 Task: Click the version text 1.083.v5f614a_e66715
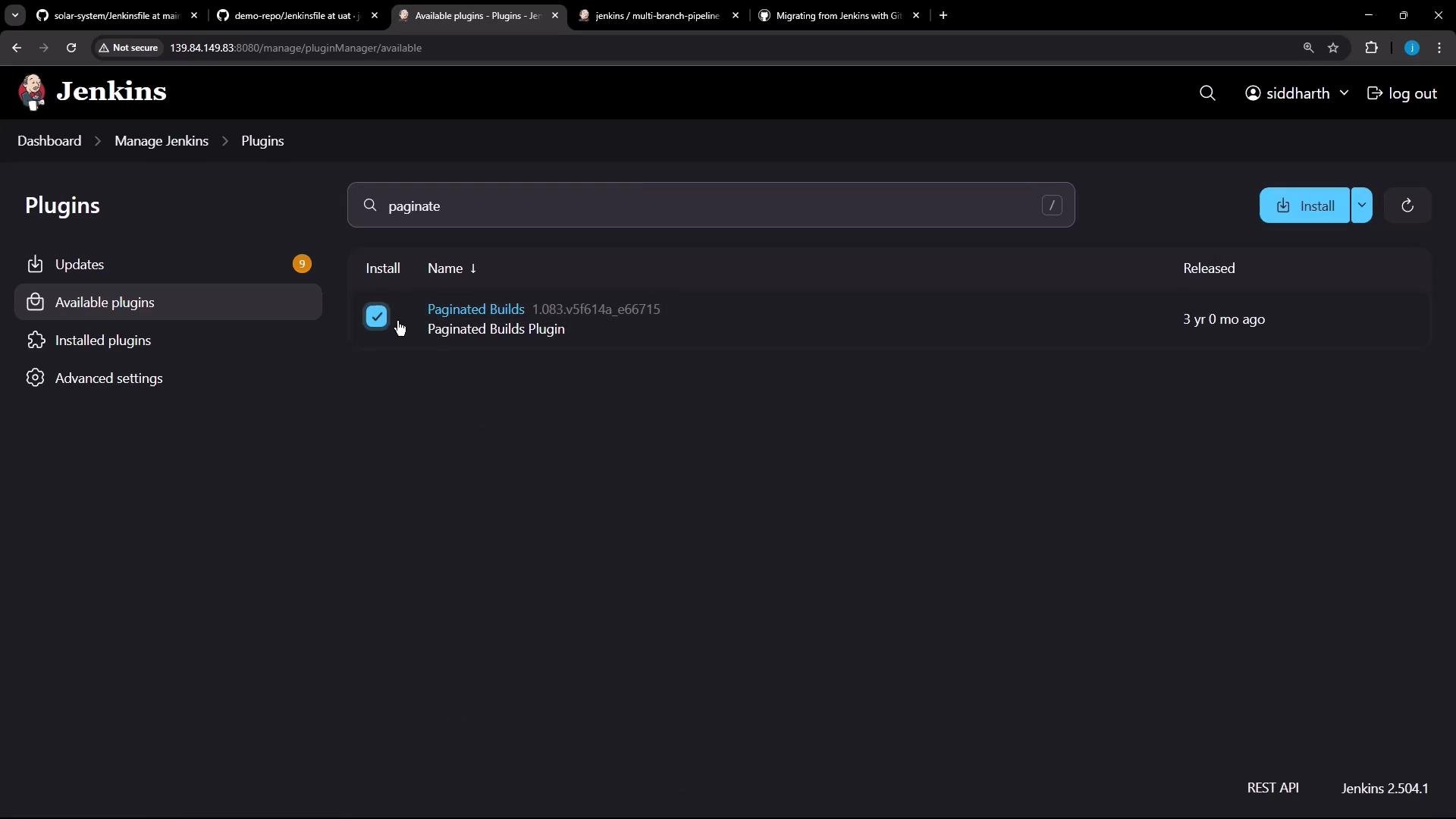click(596, 309)
